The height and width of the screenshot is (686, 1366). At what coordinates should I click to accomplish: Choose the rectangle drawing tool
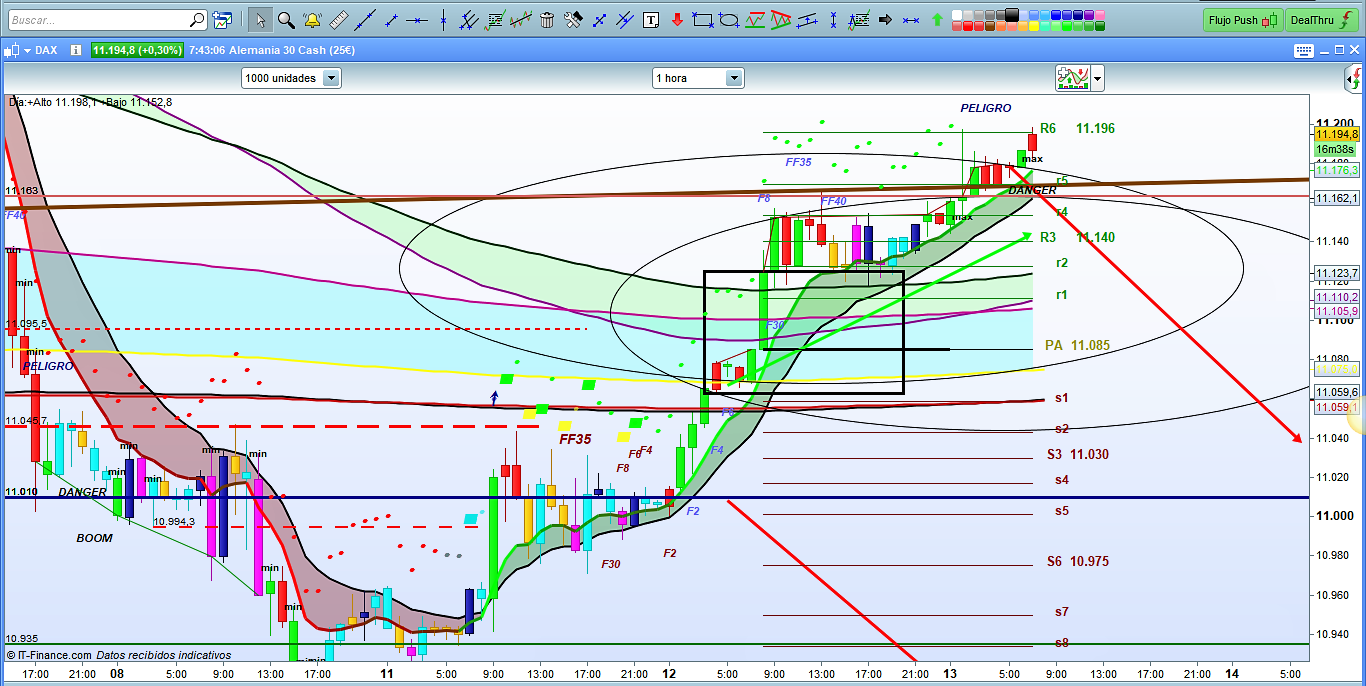tap(703, 20)
